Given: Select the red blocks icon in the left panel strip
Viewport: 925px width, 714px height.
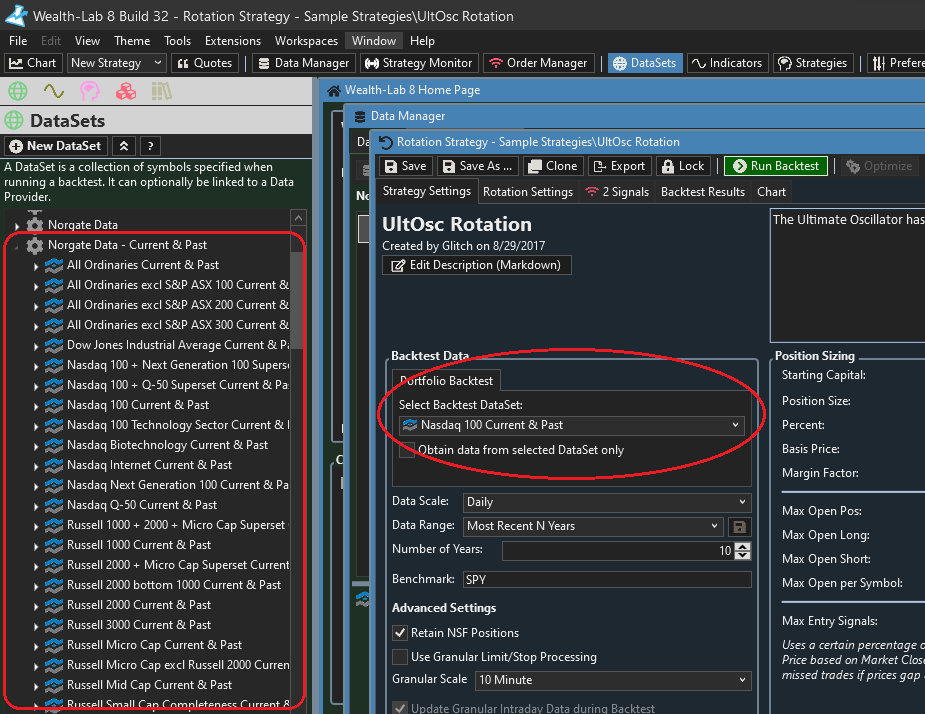Looking at the screenshot, I should (x=126, y=91).
